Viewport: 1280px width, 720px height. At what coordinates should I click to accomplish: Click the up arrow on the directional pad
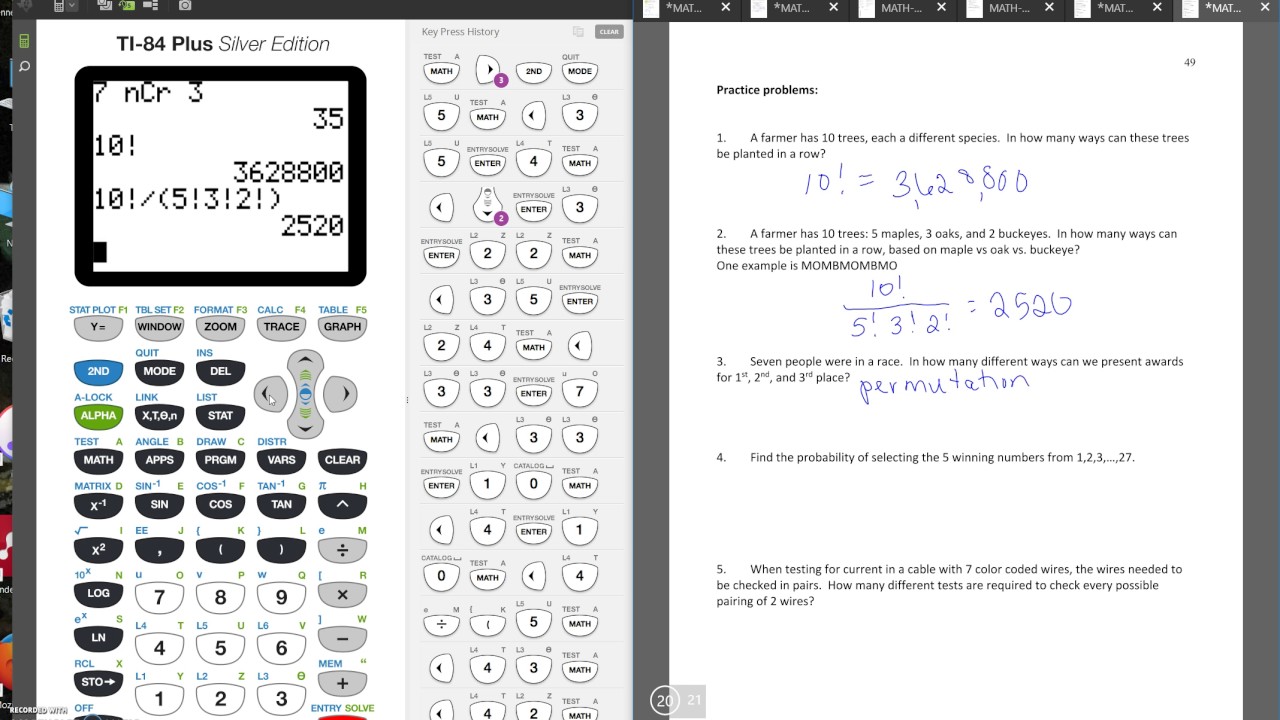pos(305,362)
